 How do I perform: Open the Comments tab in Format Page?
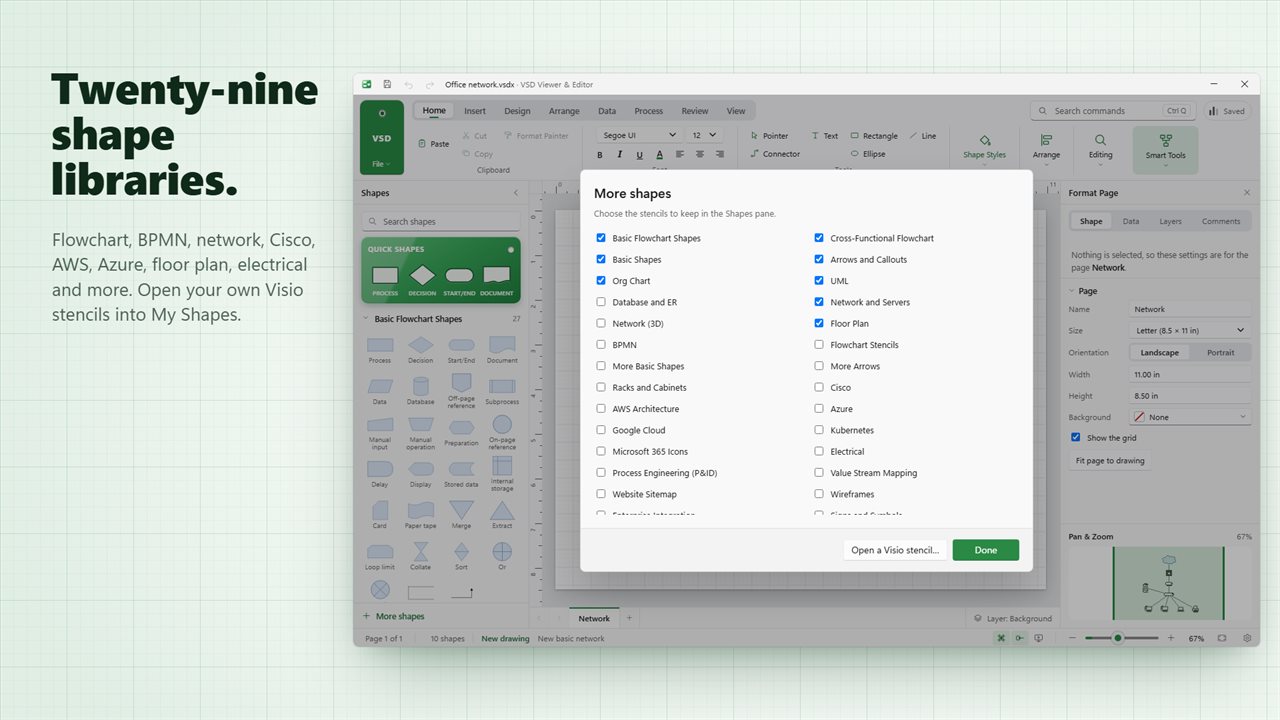[1221, 222]
